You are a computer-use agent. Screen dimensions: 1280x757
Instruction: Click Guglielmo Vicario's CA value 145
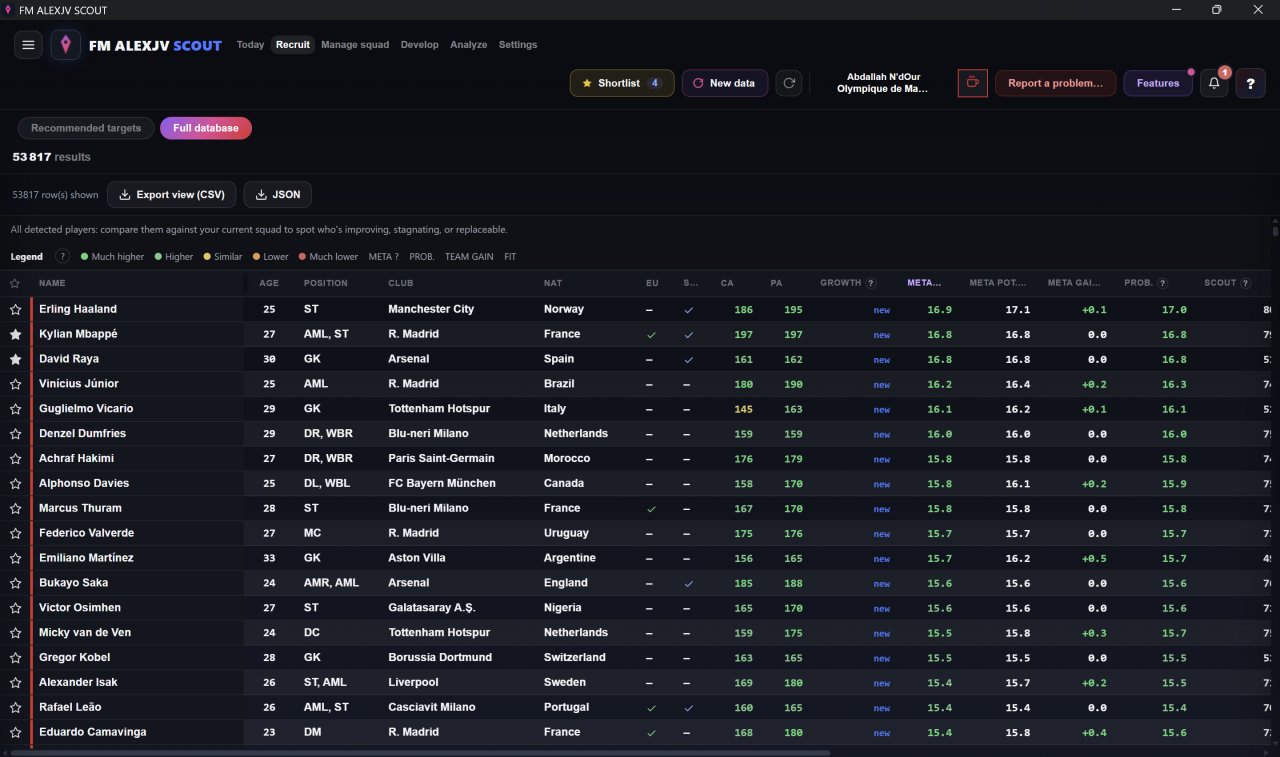tap(743, 409)
